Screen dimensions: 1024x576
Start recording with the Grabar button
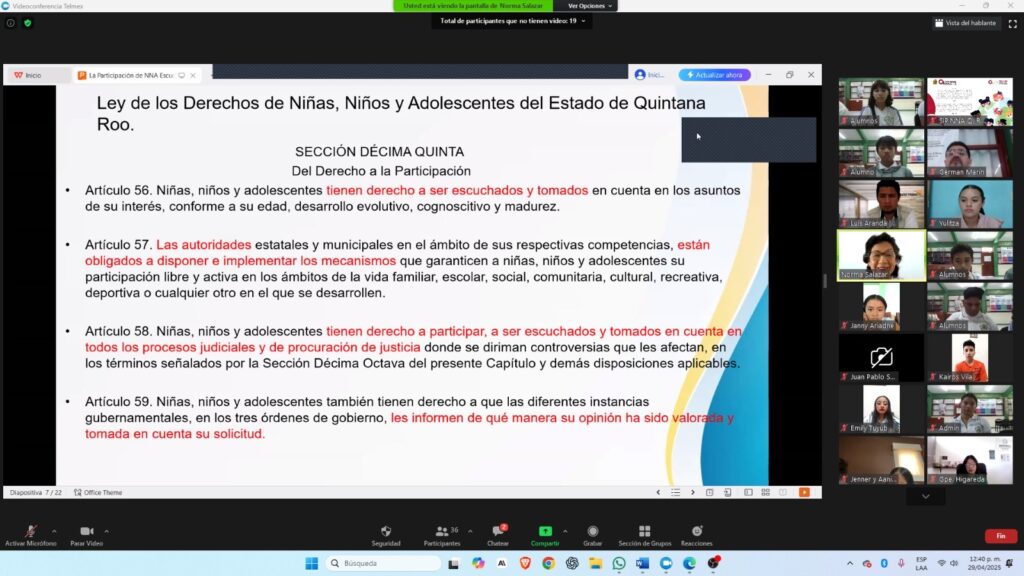coord(593,535)
